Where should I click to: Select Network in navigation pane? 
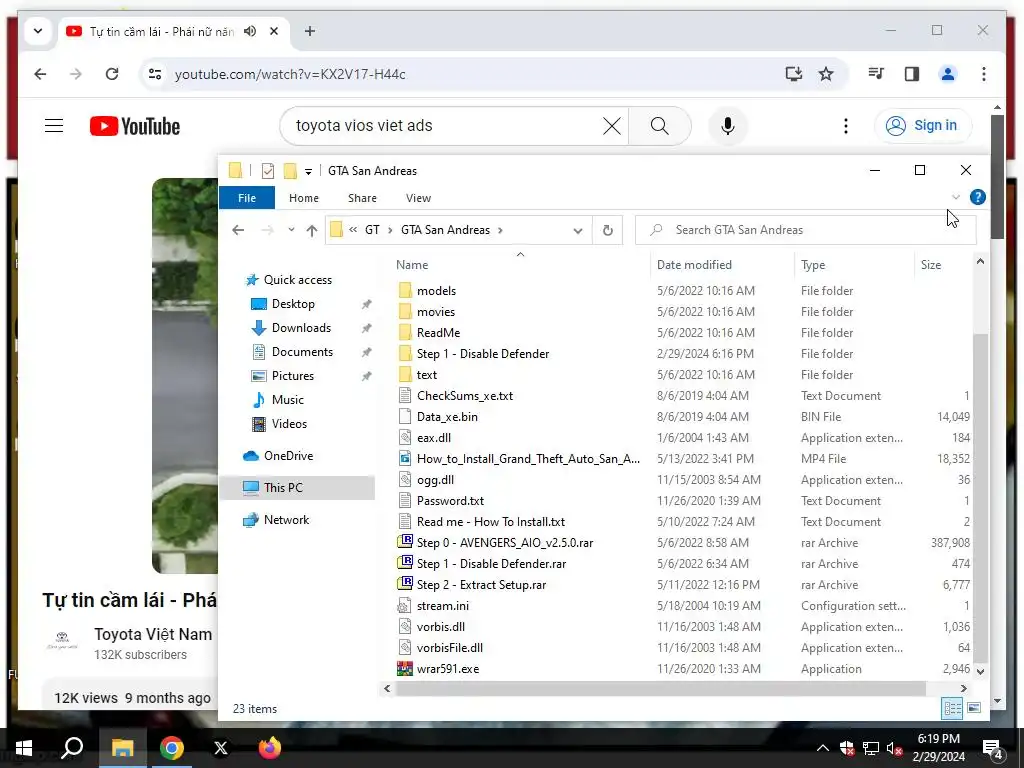tap(286, 520)
